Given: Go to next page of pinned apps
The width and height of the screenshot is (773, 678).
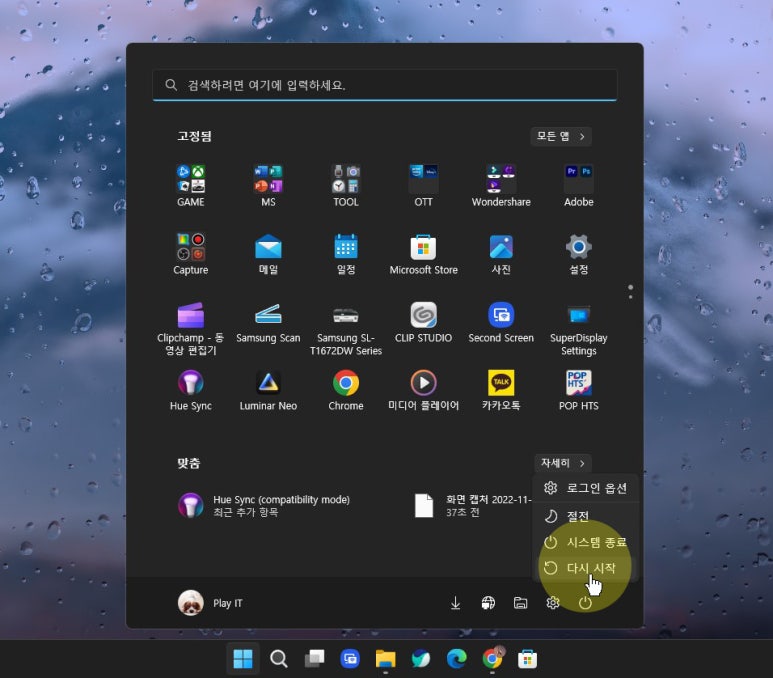Looking at the screenshot, I should click(x=631, y=297).
